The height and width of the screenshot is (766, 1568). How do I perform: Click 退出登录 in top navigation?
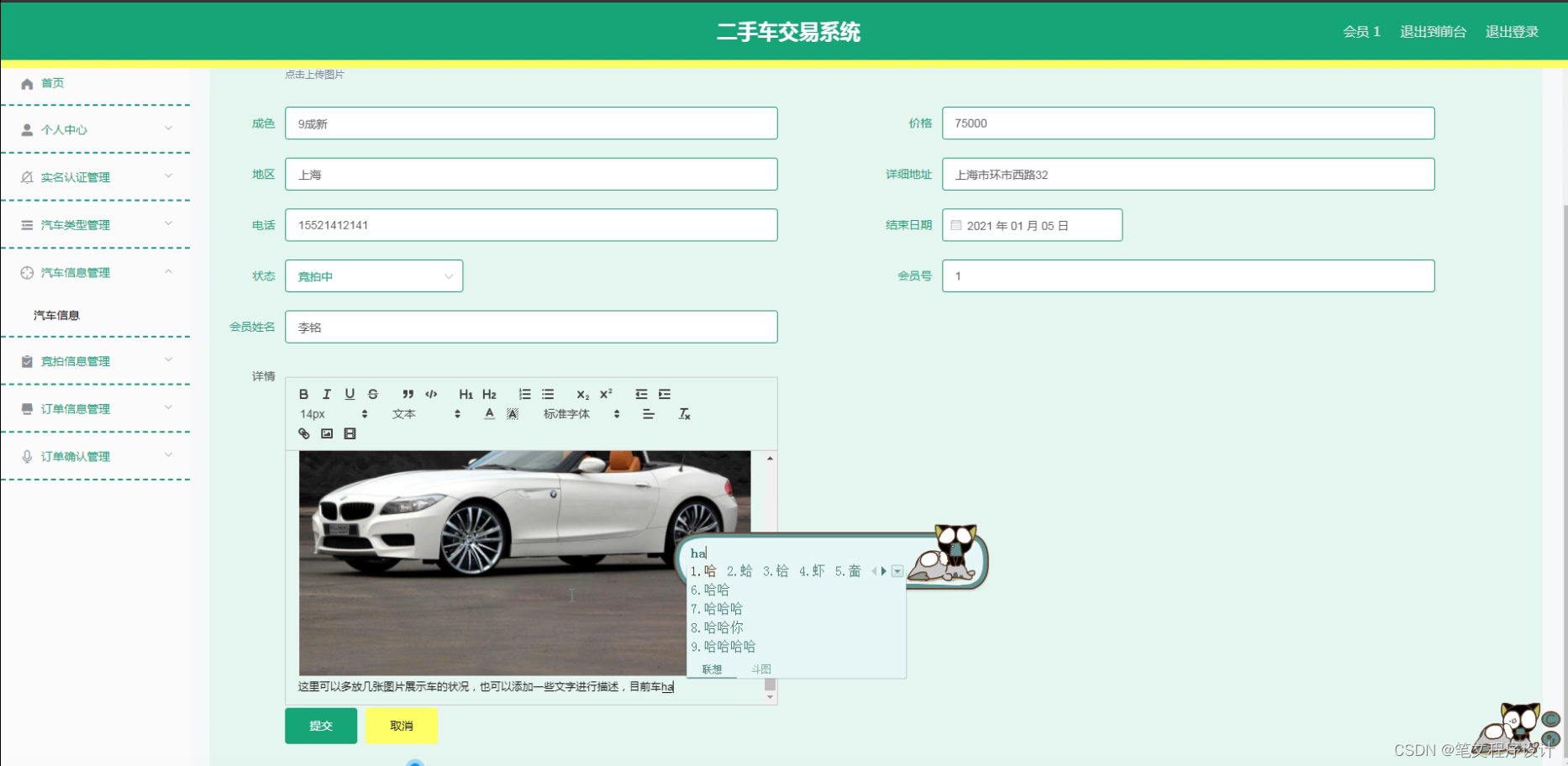coord(1511,31)
